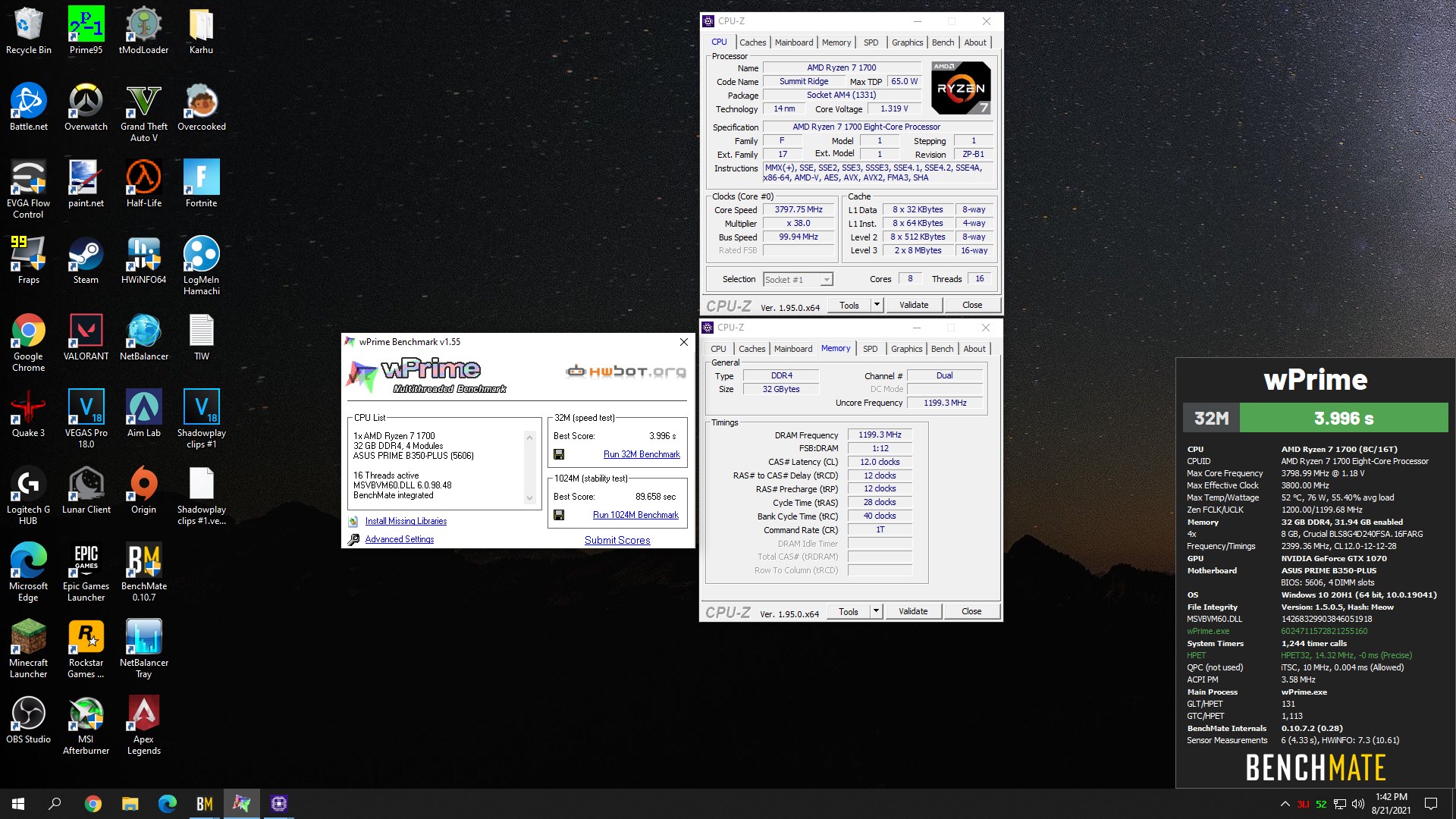Click Validate button in lower CPU-Z window

coord(913,611)
